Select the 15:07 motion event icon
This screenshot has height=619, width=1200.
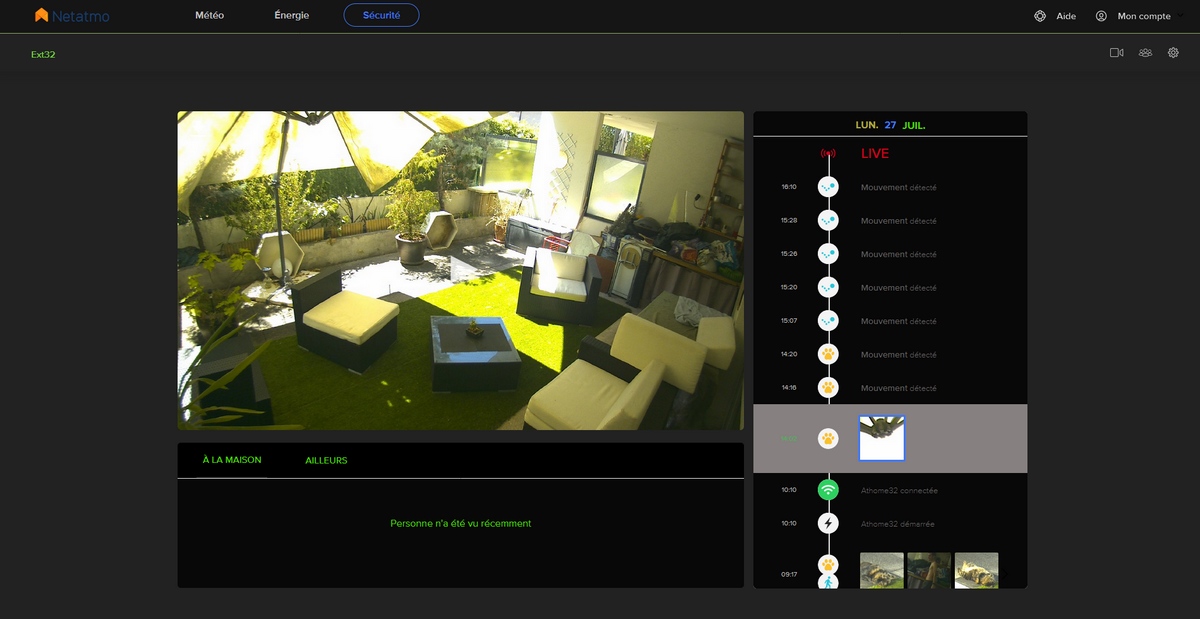tap(828, 321)
